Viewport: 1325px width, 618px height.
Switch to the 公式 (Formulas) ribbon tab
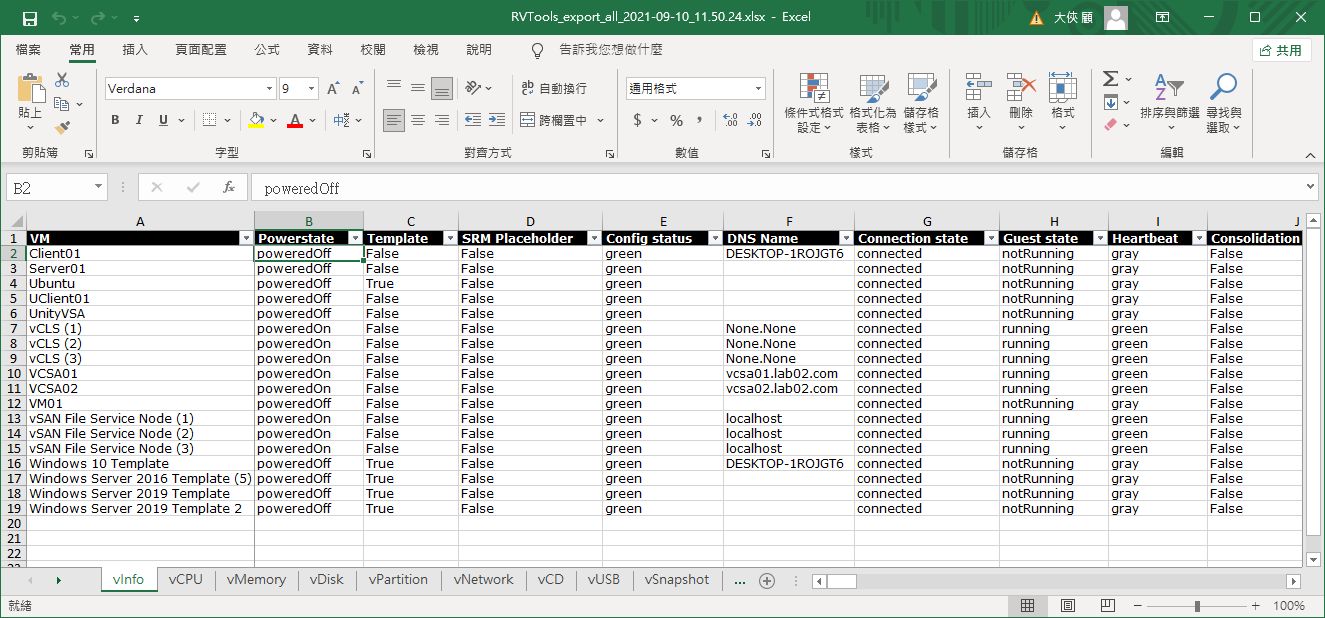267,49
